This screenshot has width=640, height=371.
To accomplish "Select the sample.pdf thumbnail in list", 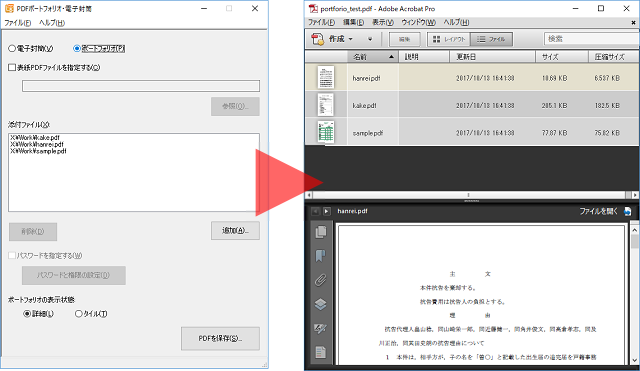I will pos(326,132).
